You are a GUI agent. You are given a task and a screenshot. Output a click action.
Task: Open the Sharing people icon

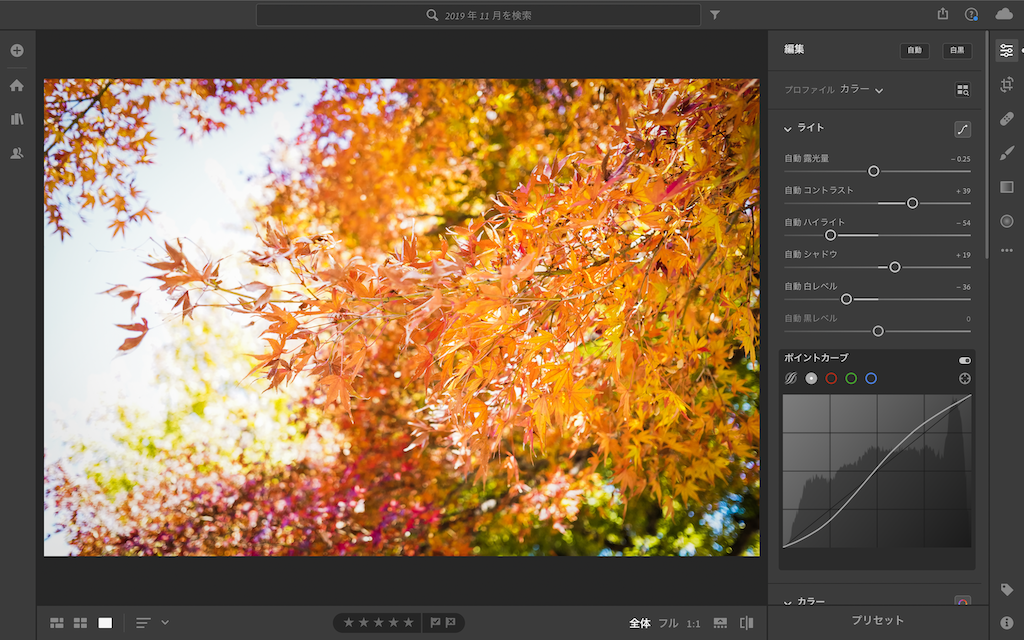(17, 153)
